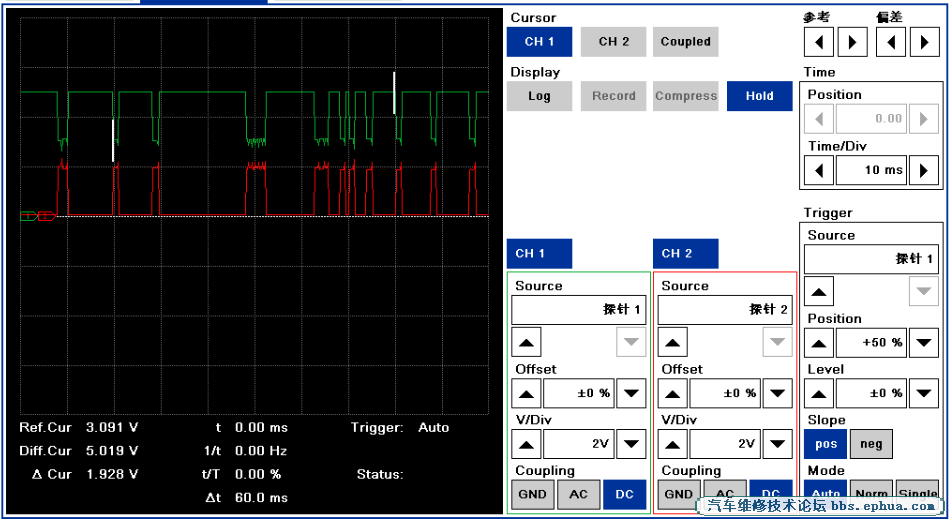Click CH 2 source field 探针 2
Viewport: 950px width, 521px height.
(x=725, y=310)
